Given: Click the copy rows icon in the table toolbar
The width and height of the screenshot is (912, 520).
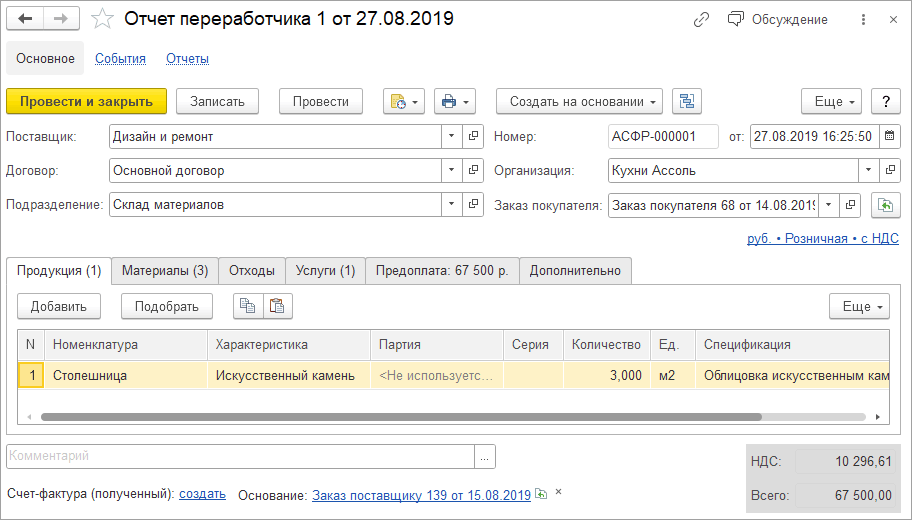Looking at the screenshot, I should 247,306.
